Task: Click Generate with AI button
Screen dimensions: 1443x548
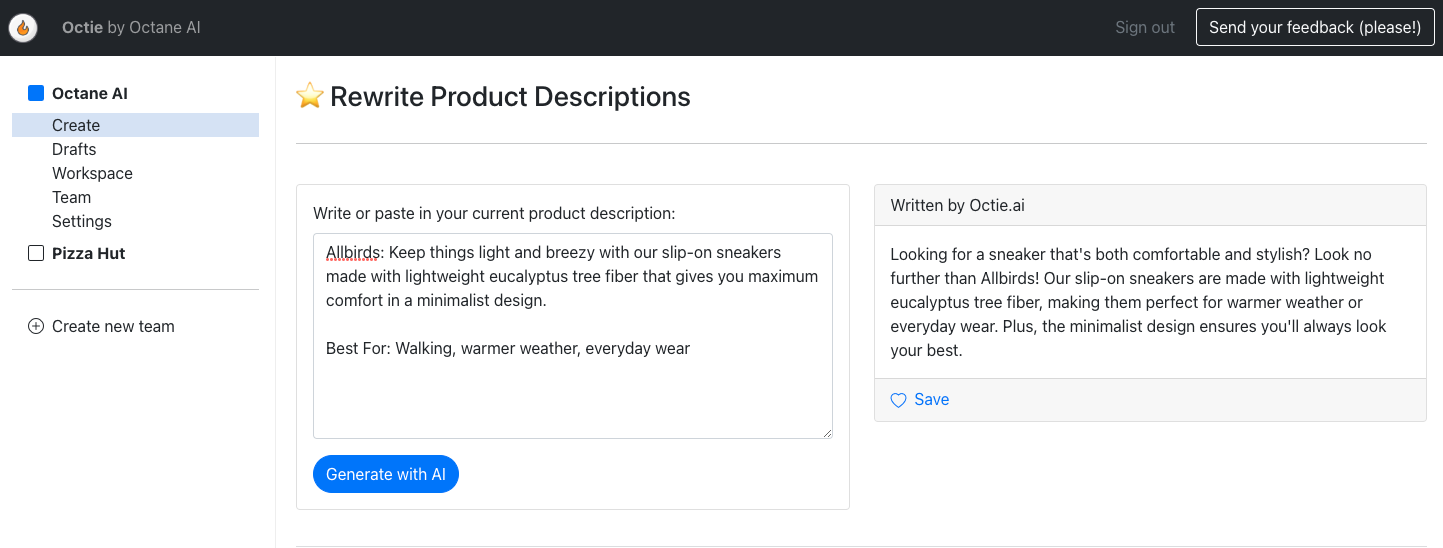Action: 386,474
